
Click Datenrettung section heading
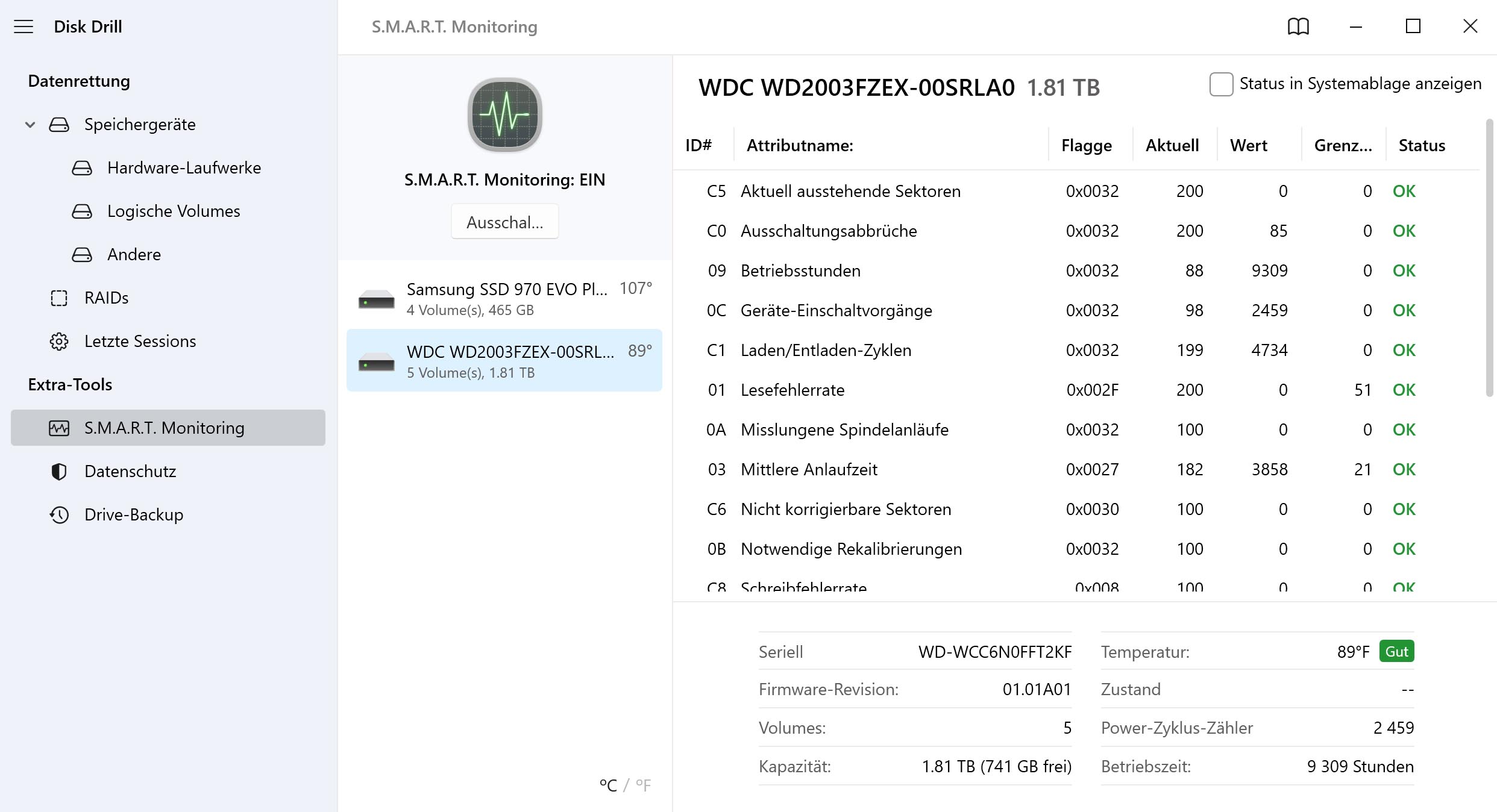(79, 81)
